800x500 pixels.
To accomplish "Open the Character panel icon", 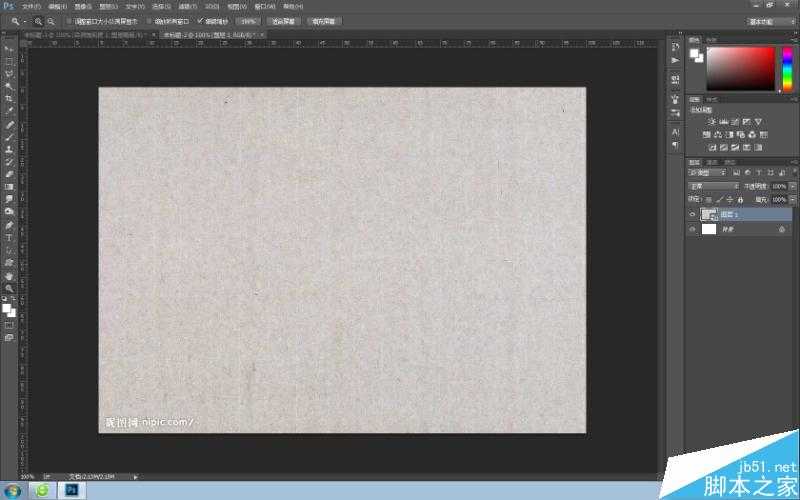I will click(675, 131).
